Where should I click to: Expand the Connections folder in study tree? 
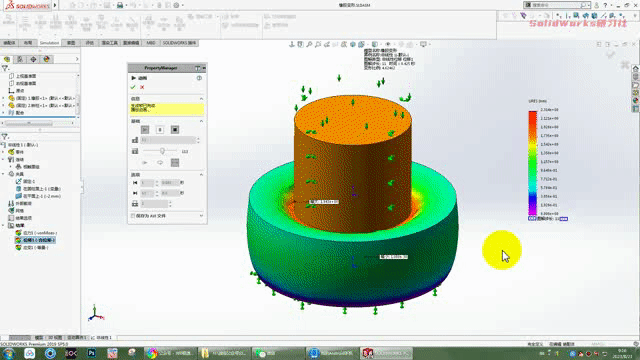[3, 160]
